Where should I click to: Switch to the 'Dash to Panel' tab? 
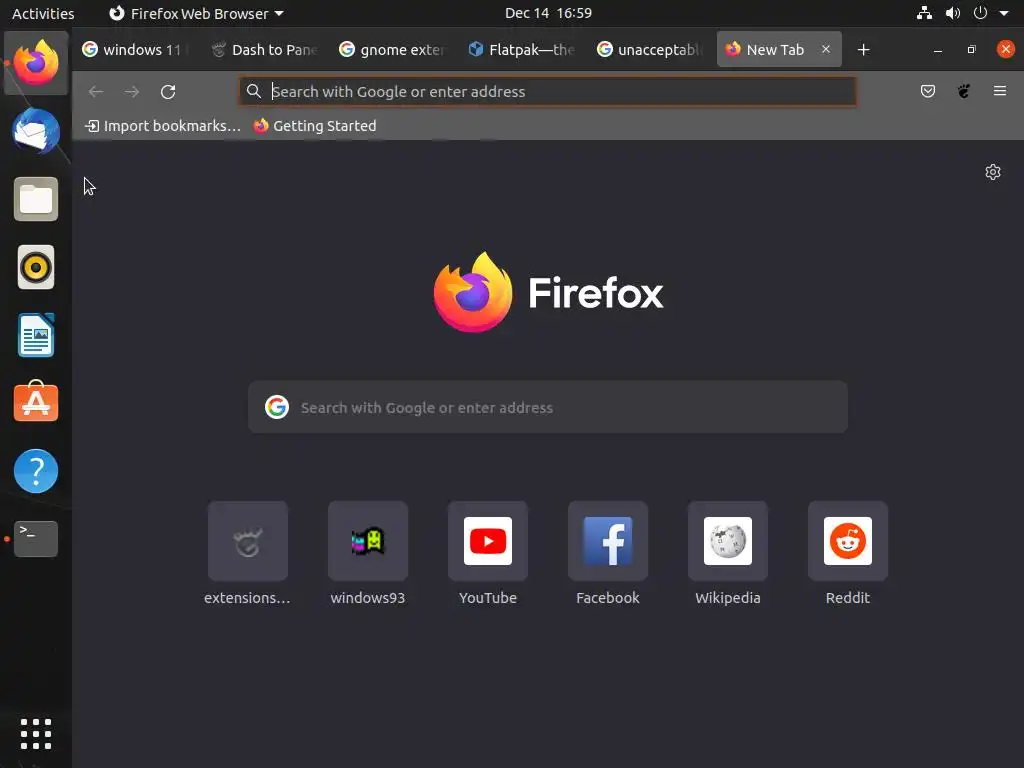pos(265,50)
